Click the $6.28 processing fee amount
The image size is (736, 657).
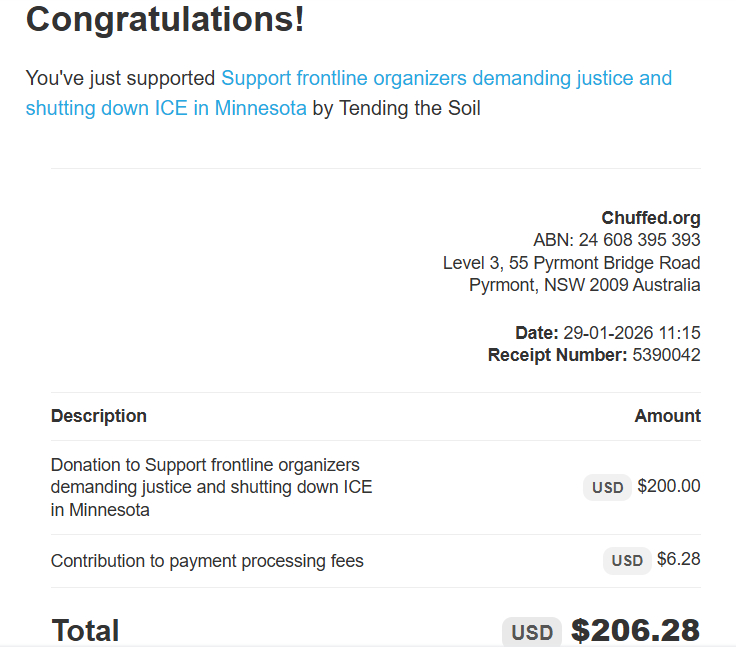tap(678, 560)
